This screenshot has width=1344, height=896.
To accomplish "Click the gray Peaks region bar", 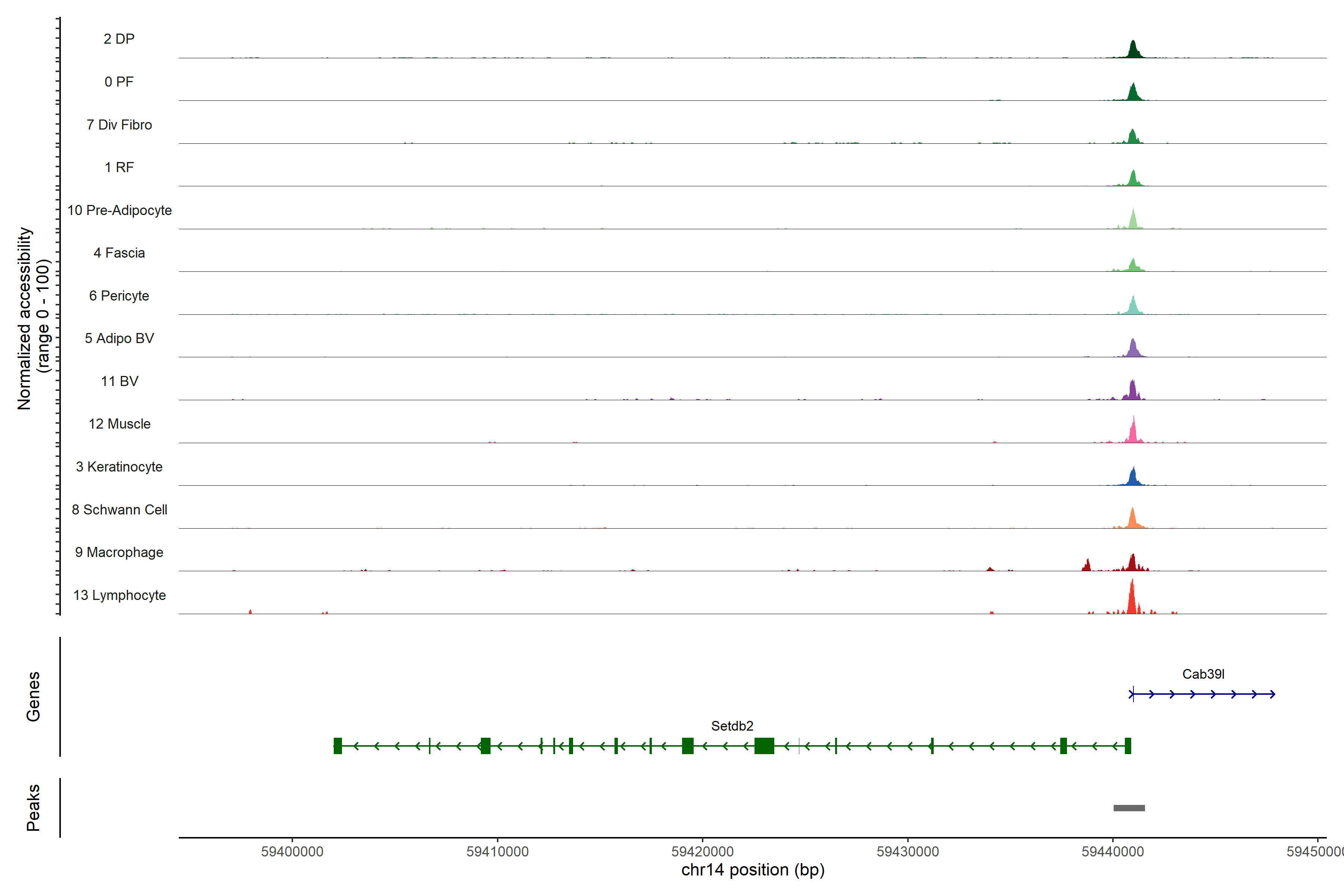I will (x=1129, y=808).
